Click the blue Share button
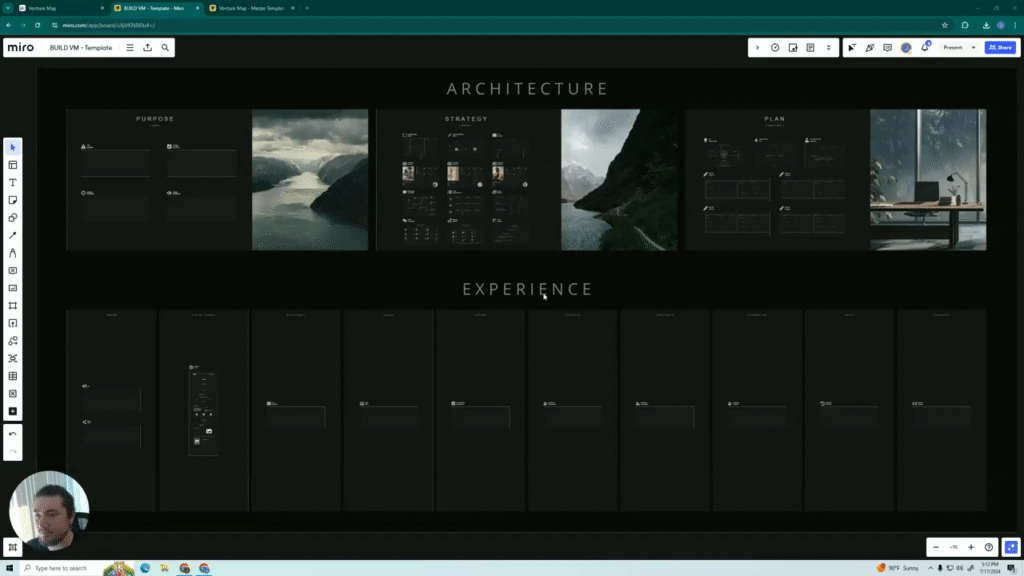The width and height of the screenshot is (1024, 576). tap(999, 47)
